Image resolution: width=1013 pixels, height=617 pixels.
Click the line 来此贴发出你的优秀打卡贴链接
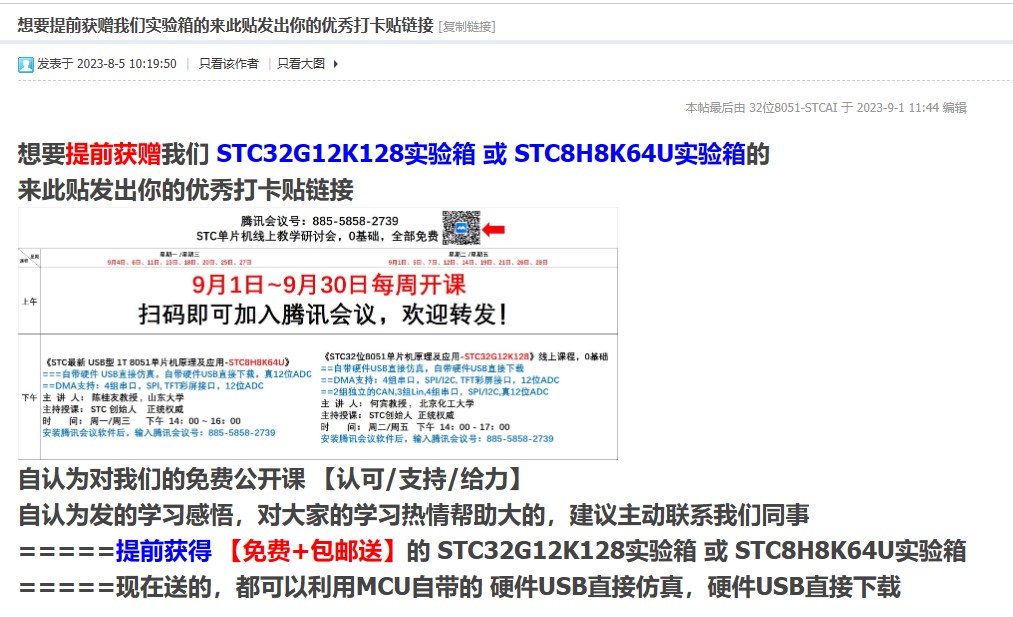pos(186,189)
